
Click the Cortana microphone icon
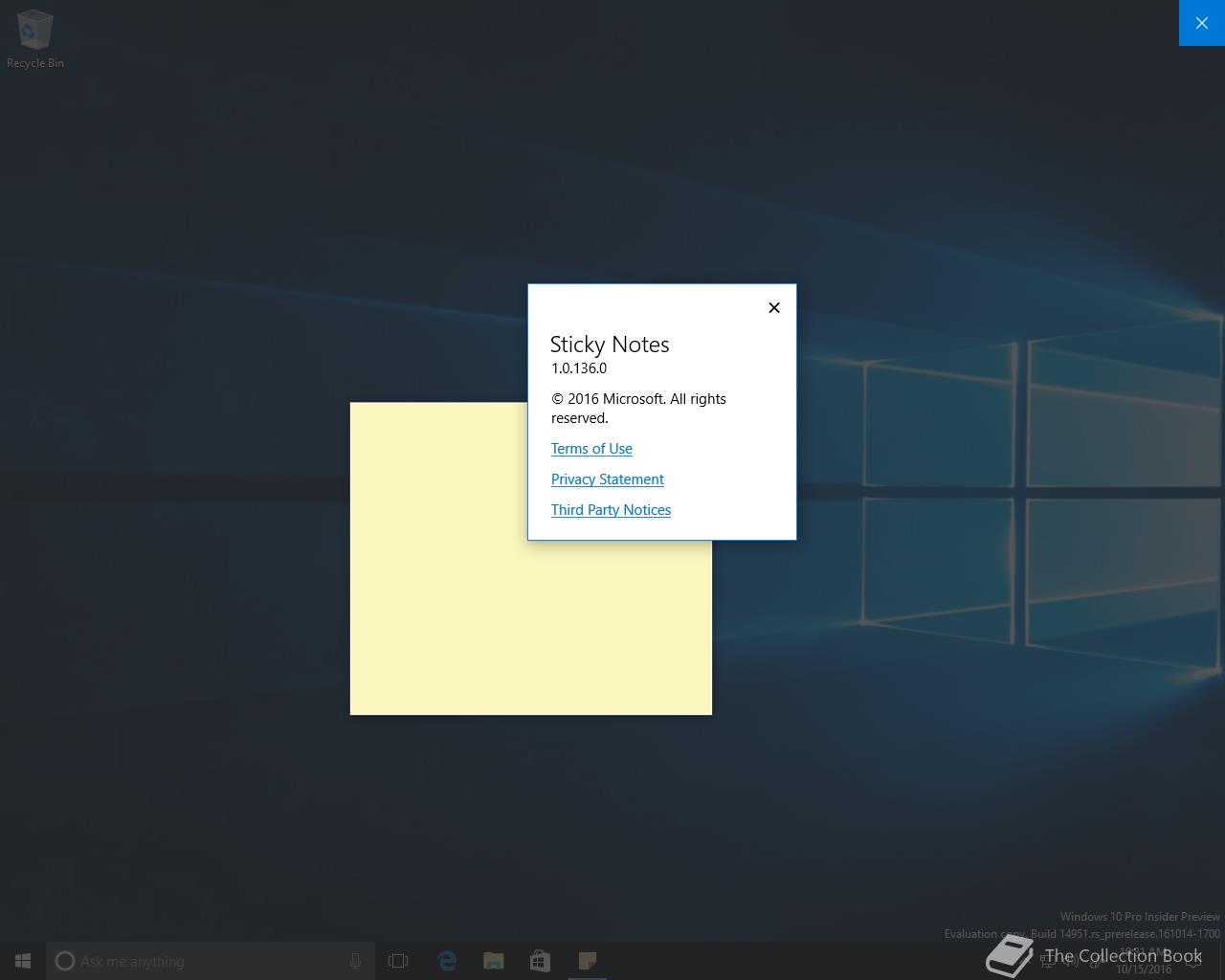pos(355,961)
